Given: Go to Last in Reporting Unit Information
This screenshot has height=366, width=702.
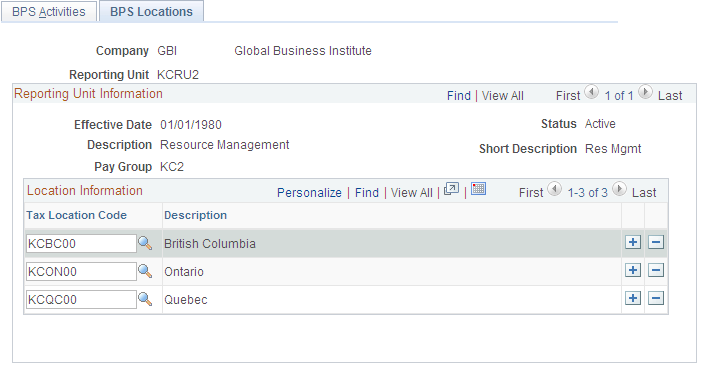Looking at the screenshot, I should [x=670, y=96].
